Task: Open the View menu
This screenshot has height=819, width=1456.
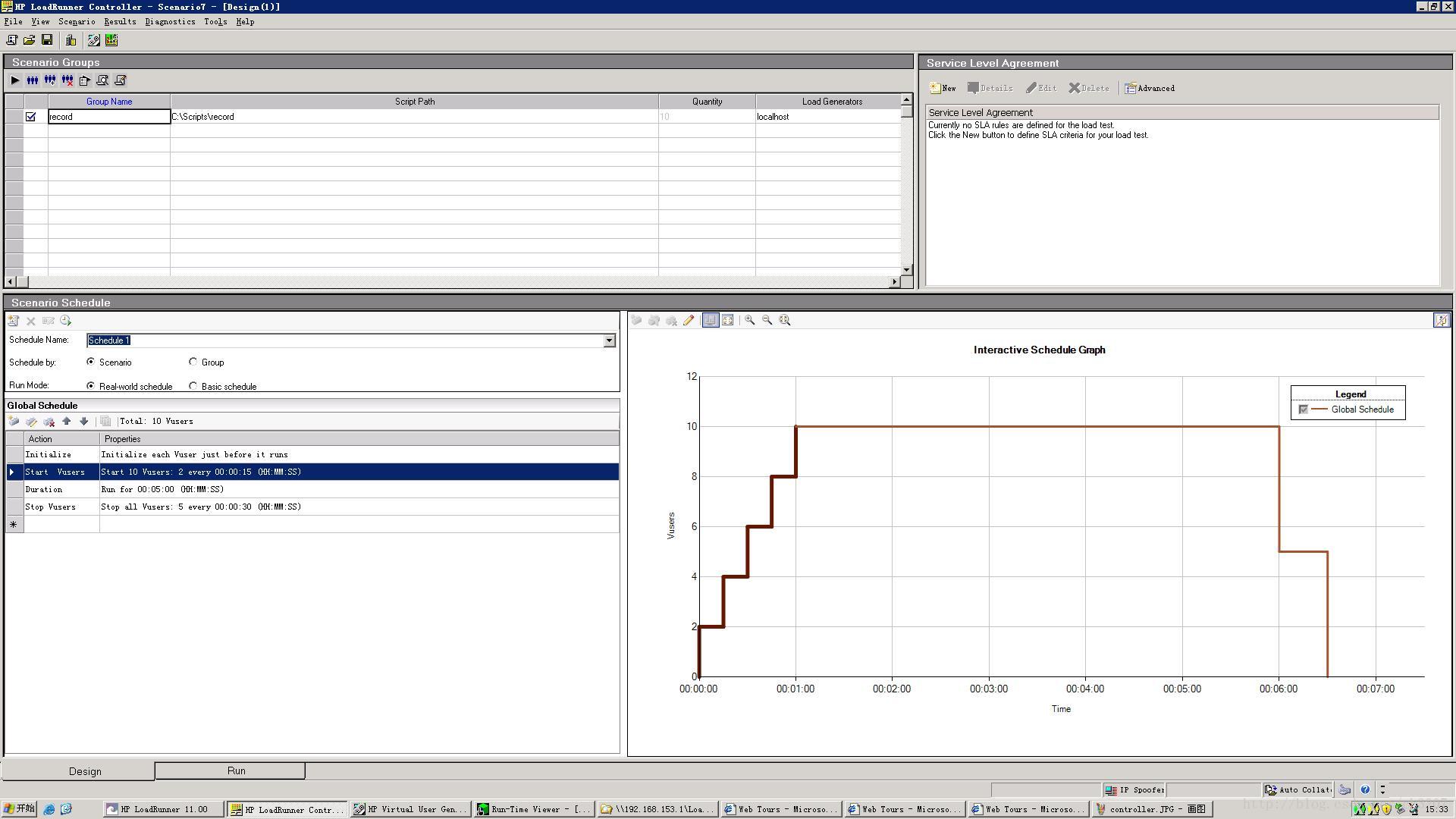Action: click(40, 22)
